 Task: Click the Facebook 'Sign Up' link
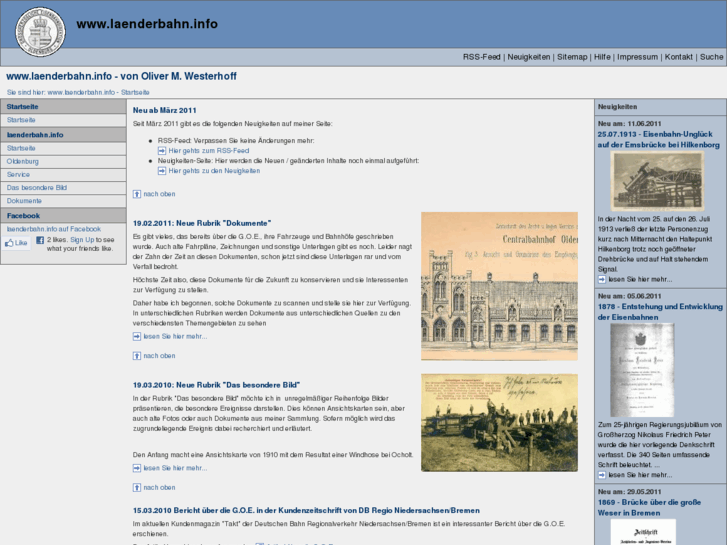tap(82, 240)
